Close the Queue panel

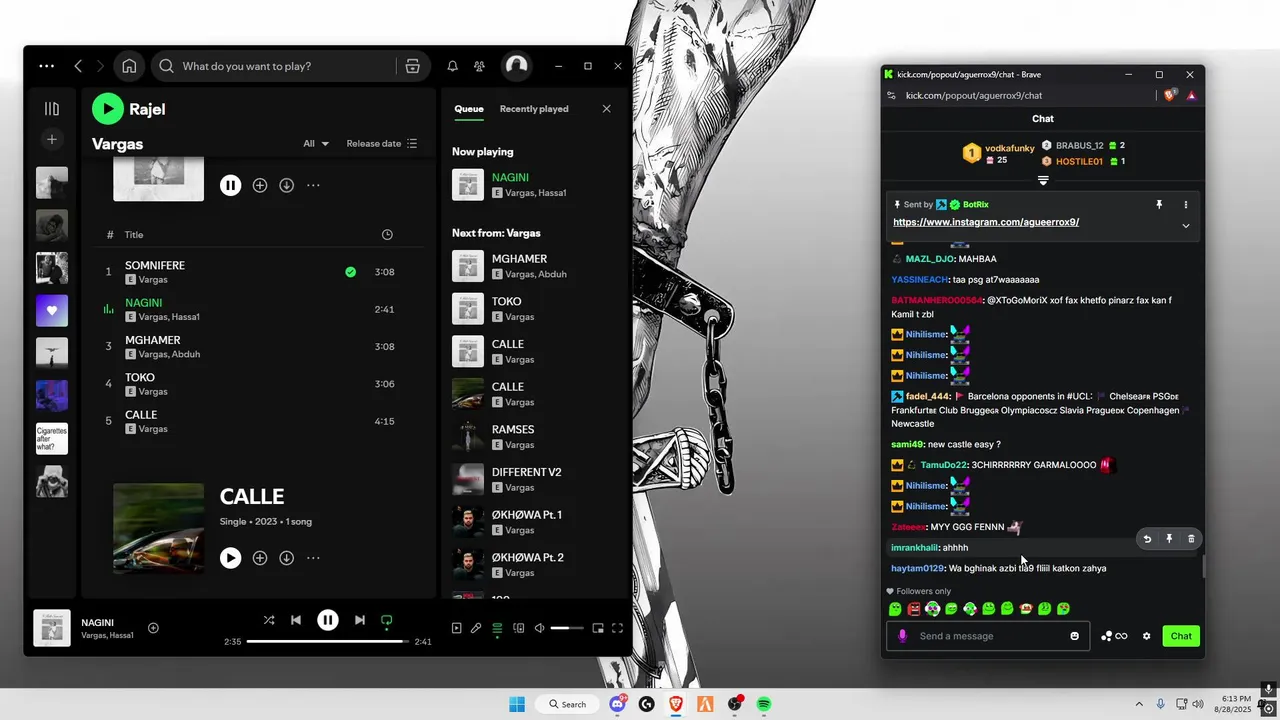tap(606, 109)
